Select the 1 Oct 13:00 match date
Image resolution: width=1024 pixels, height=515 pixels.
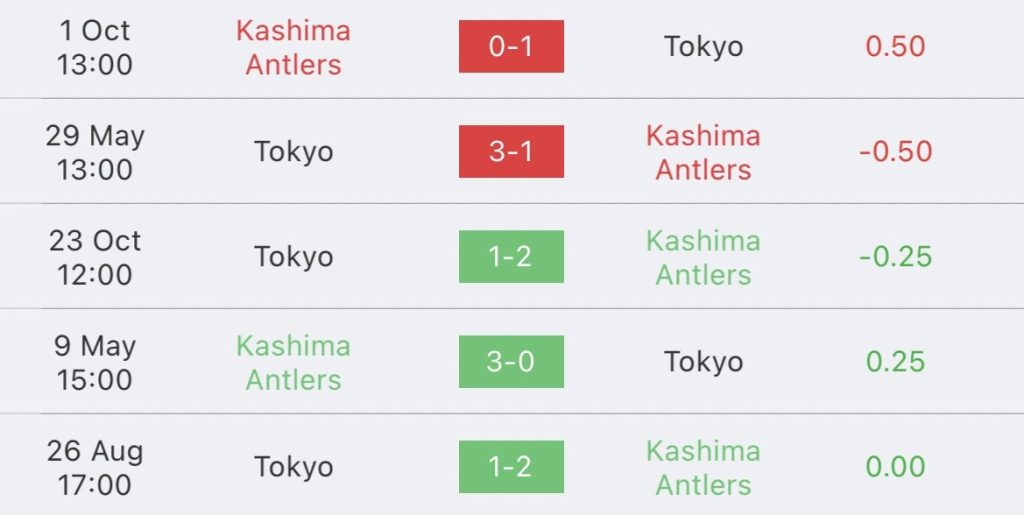pos(95,47)
